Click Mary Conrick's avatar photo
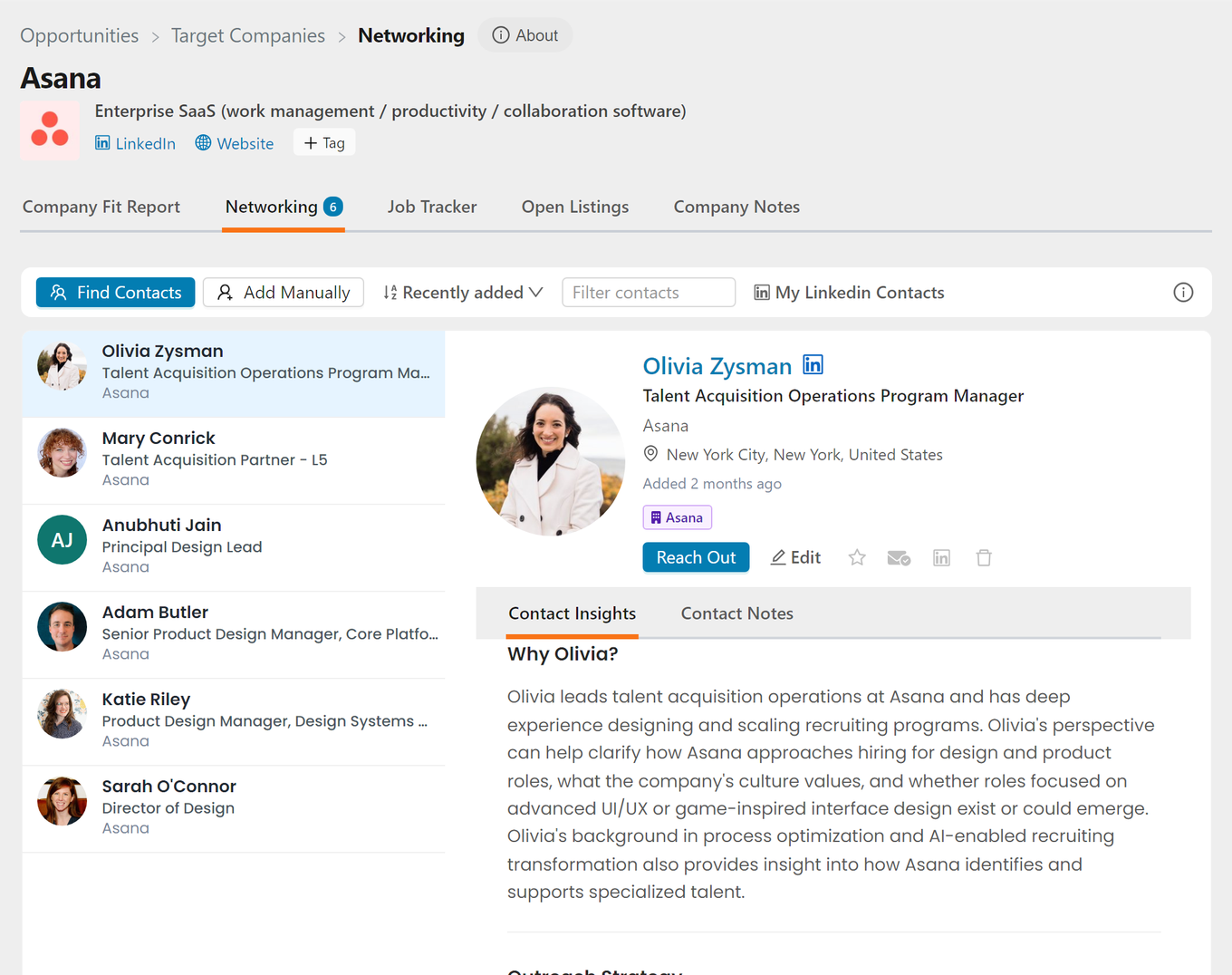The image size is (1232, 975). [62, 453]
